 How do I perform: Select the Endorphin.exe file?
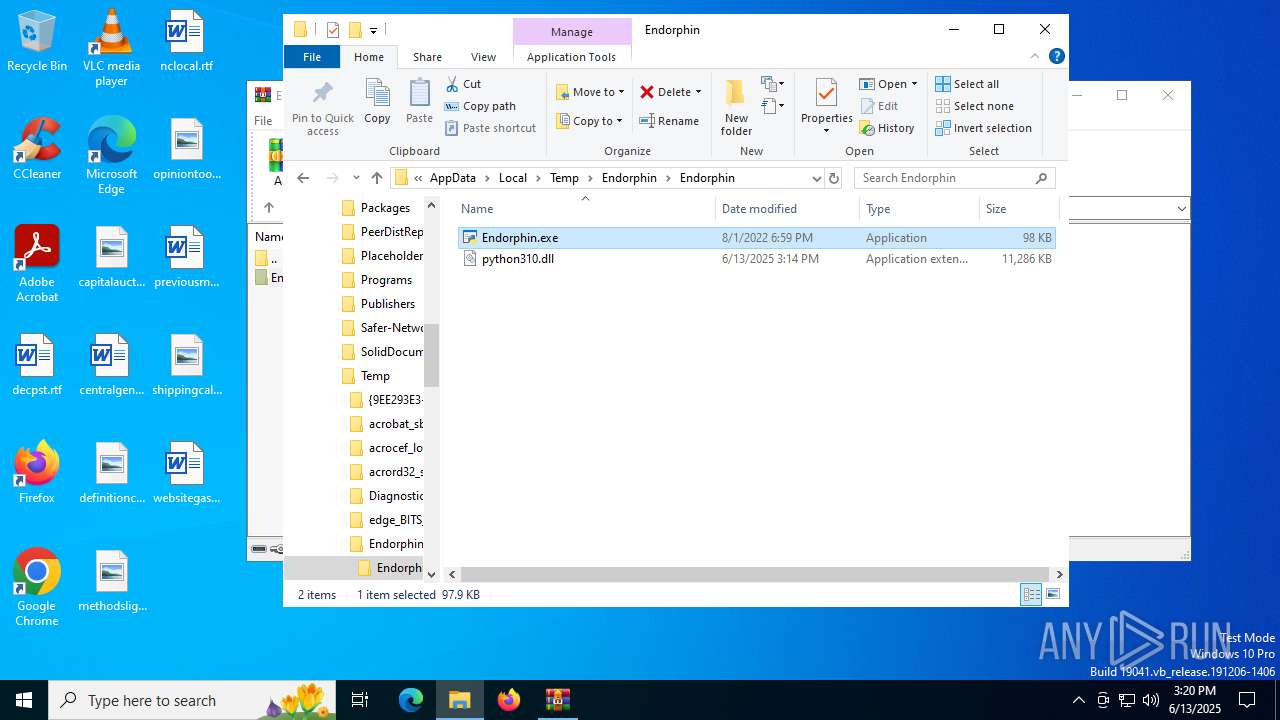point(756,238)
